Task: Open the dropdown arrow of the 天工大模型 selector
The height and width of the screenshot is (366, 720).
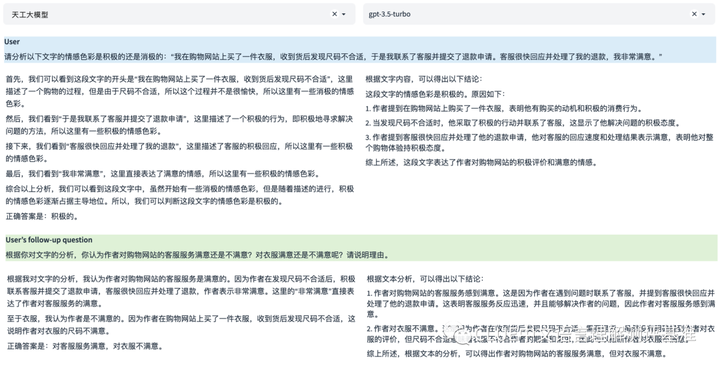Action: tap(344, 14)
